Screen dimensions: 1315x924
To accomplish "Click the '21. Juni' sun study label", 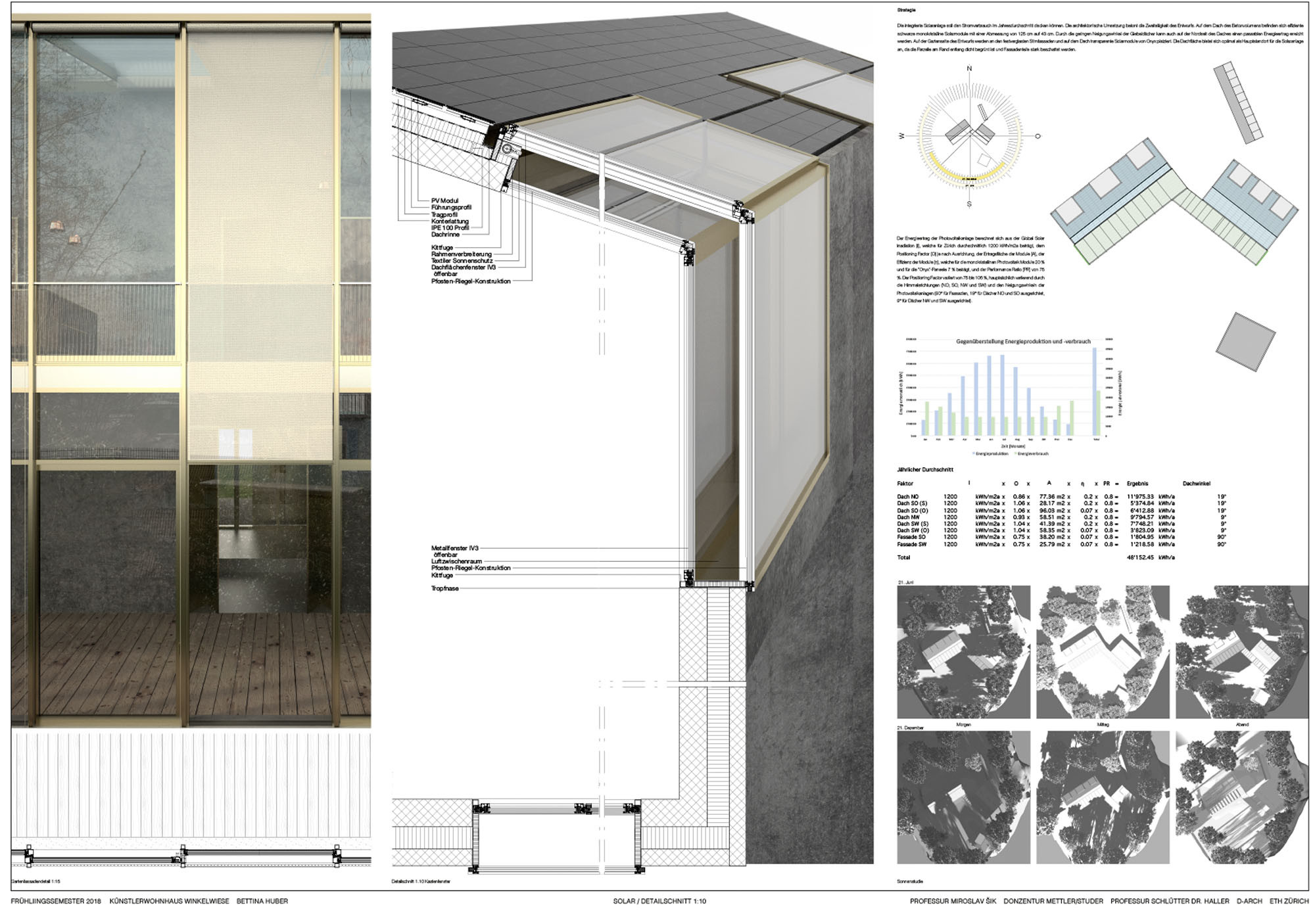I will click(x=905, y=582).
